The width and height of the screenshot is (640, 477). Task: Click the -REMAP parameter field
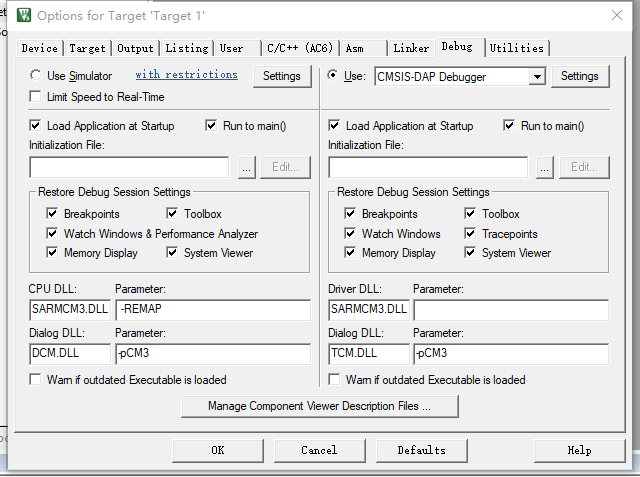[x=213, y=310]
